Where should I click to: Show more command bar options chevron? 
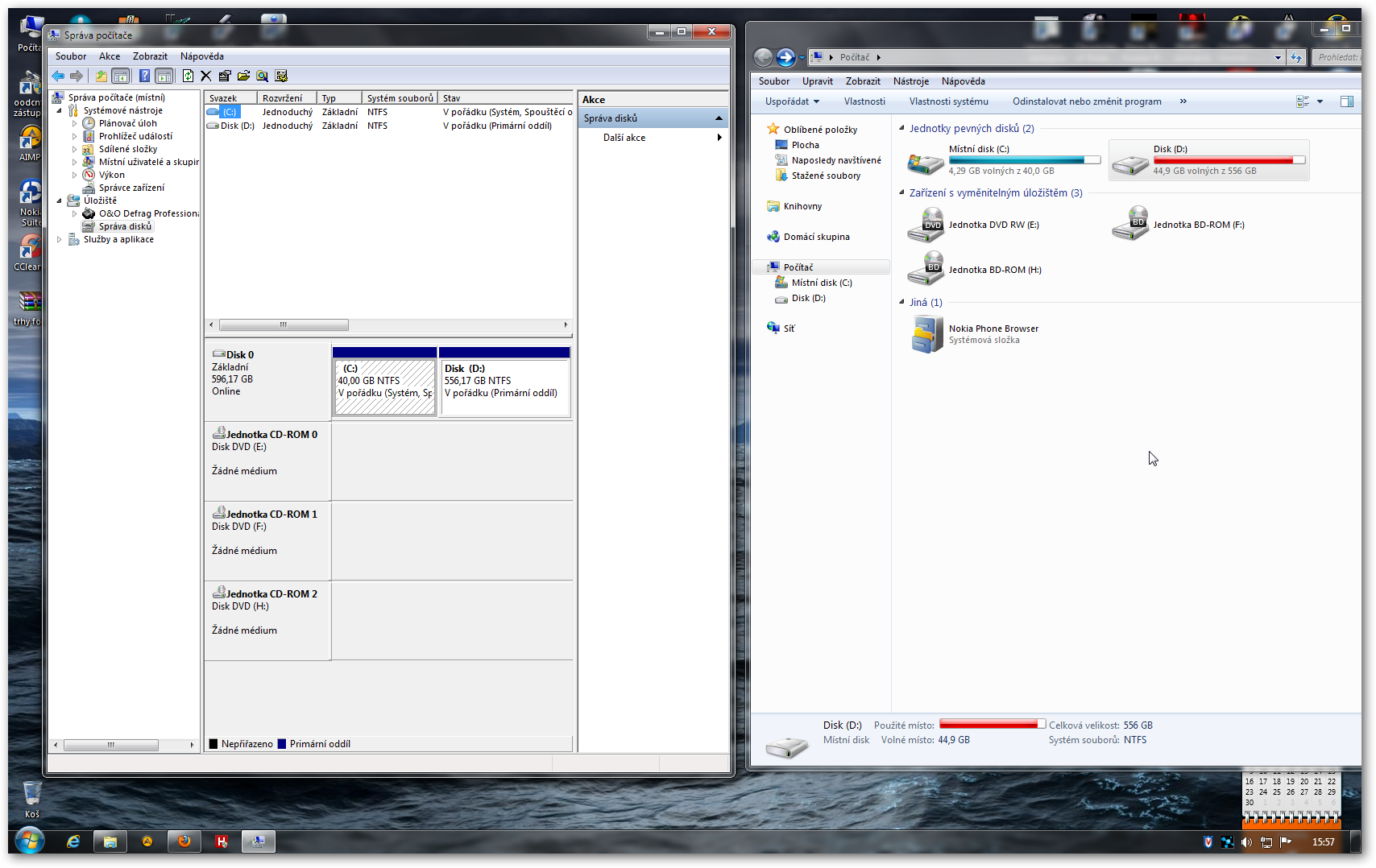(1183, 101)
